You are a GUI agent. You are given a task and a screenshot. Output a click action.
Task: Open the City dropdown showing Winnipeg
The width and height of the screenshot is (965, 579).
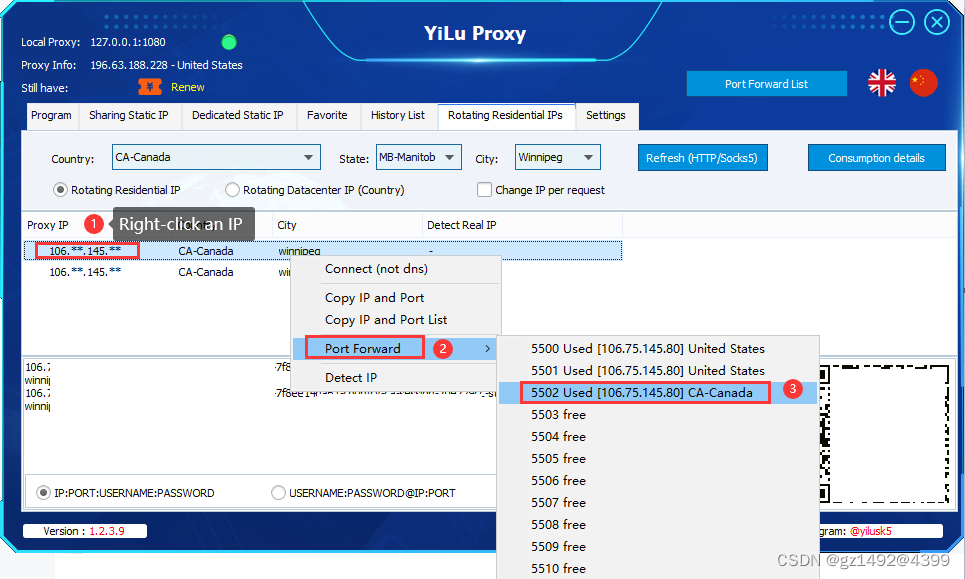tap(558, 157)
